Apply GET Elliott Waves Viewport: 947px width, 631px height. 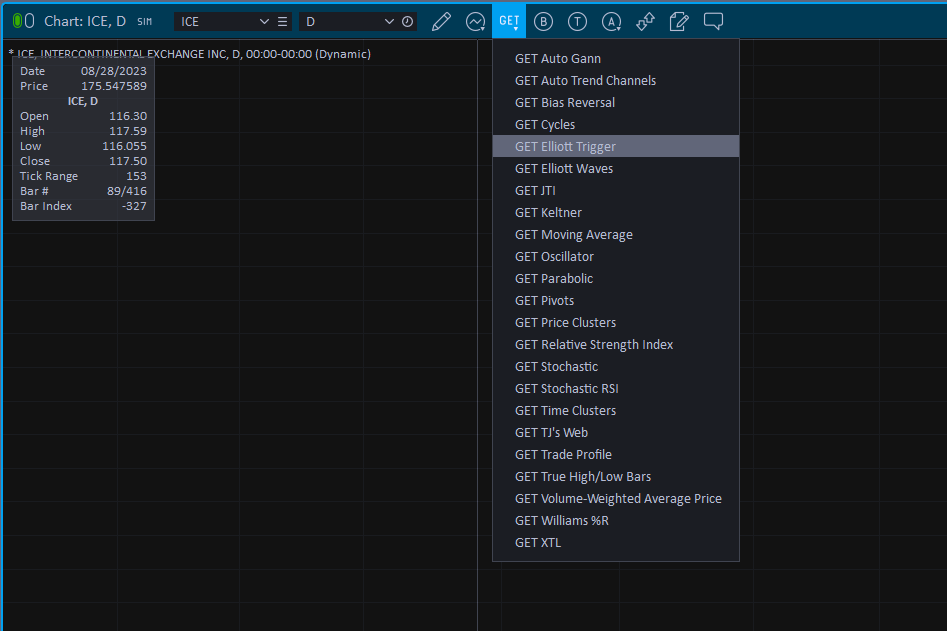coord(616,168)
